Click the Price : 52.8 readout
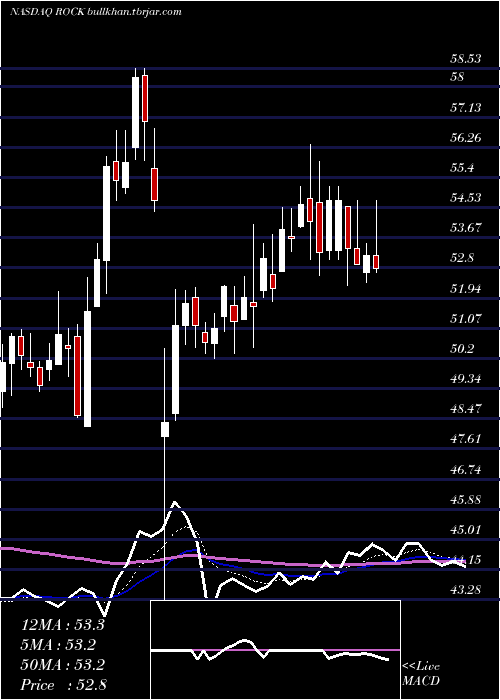The image size is (500, 700). pyautogui.click(x=63, y=685)
